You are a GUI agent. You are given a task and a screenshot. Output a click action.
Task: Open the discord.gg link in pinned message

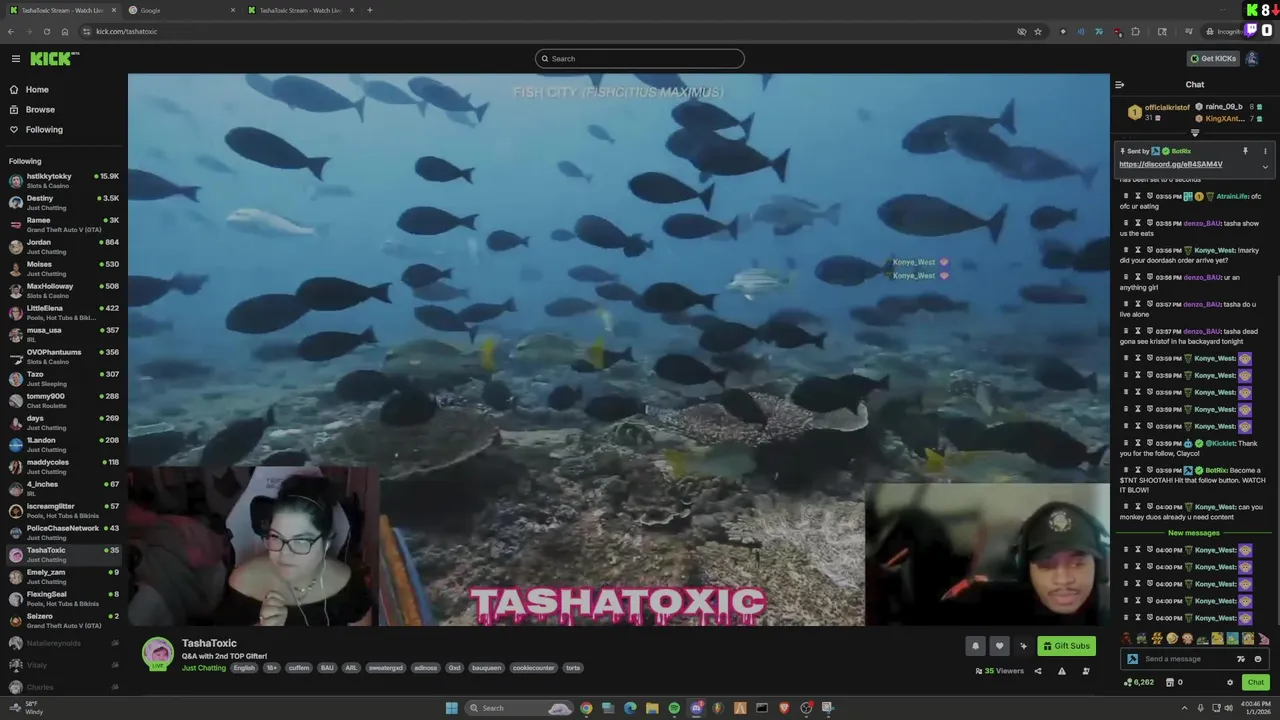tap(1170, 164)
